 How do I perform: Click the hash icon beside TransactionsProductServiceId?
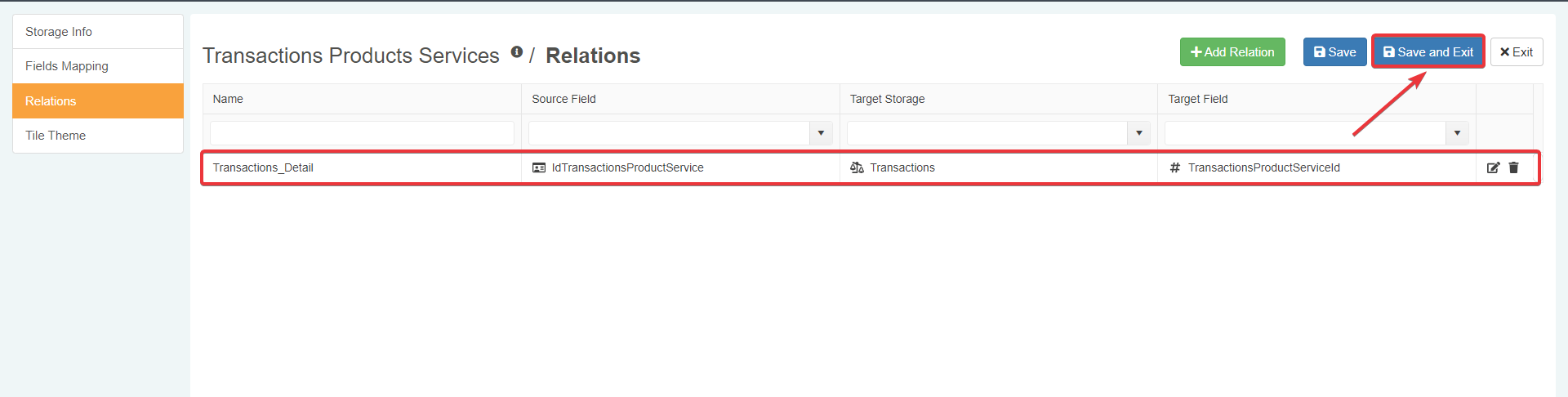(1175, 167)
